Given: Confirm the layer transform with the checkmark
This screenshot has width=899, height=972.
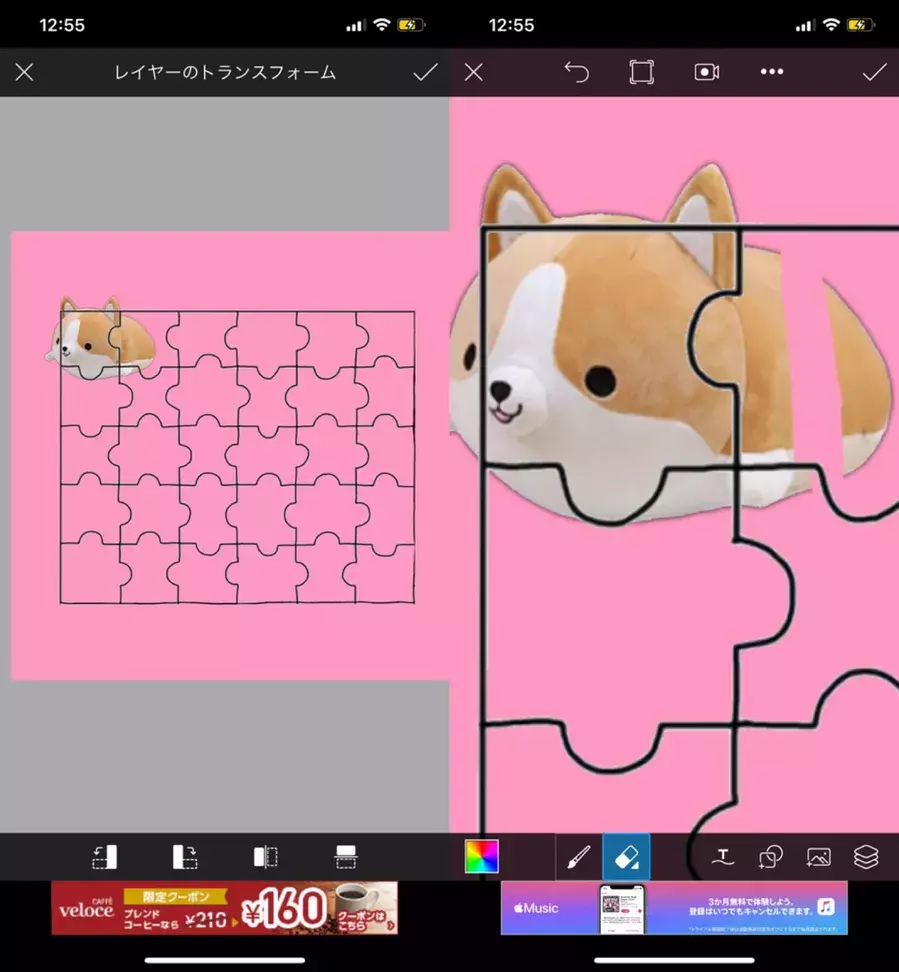Looking at the screenshot, I should point(426,72).
